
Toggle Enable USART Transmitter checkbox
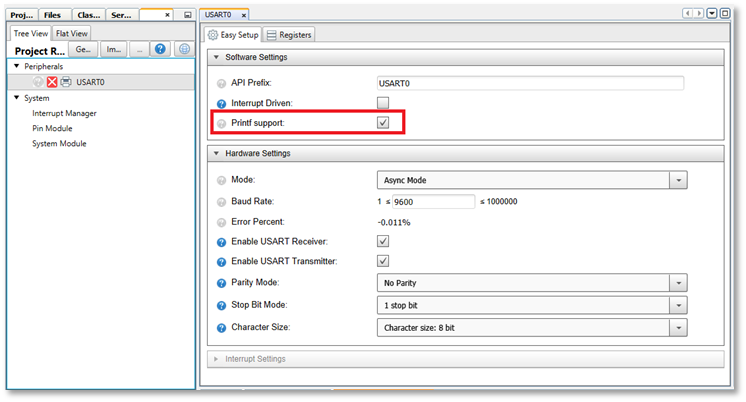(x=383, y=261)
